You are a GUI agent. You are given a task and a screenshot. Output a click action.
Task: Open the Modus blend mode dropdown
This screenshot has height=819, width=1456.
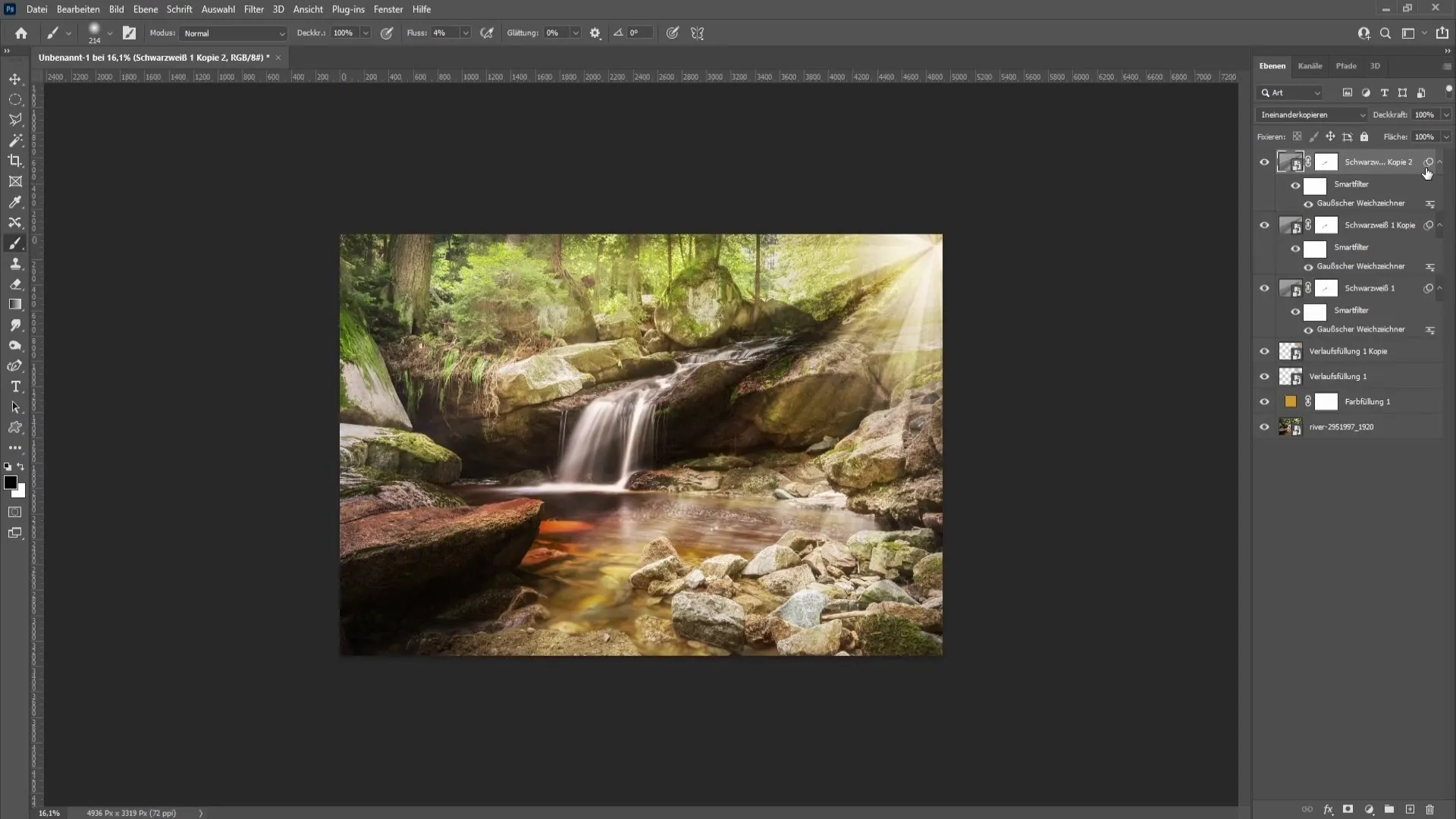231,33
